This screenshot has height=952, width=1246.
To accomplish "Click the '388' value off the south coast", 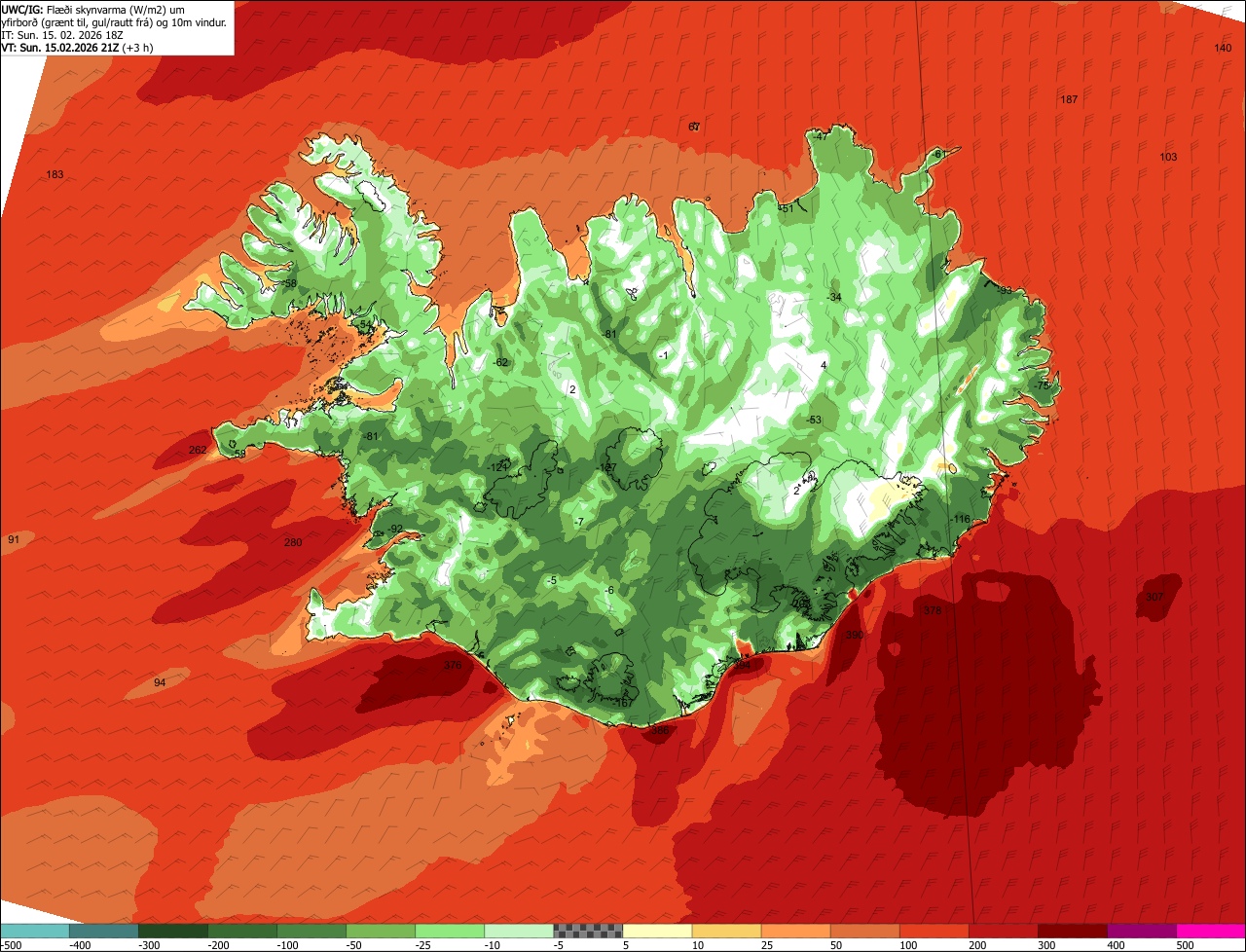I will [x=660, y=730].
